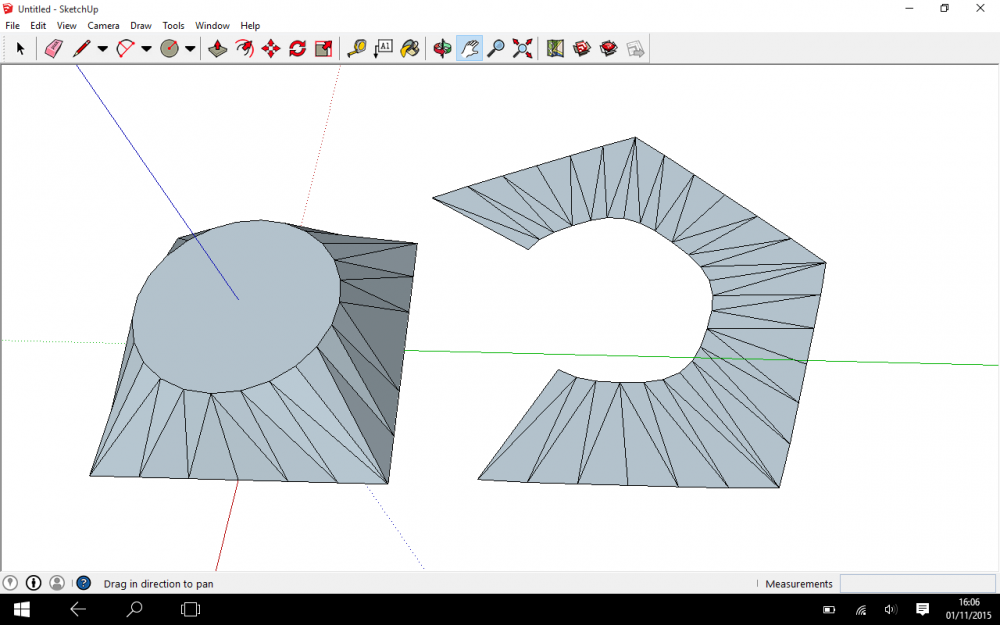Open Windows taskbar Search

[x=134, y=609]
